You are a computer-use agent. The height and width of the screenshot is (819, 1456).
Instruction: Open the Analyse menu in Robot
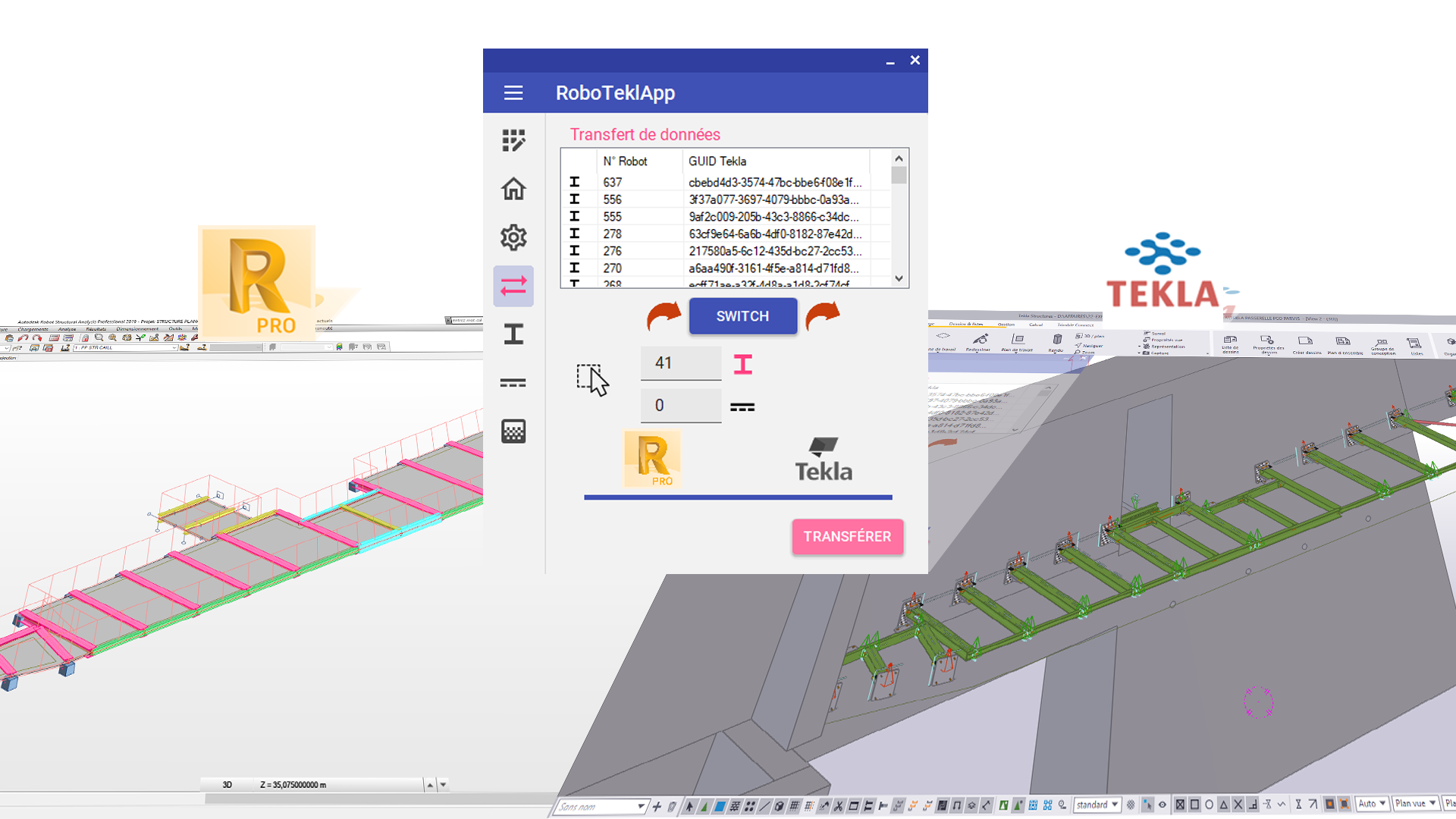pyautogui.click(x=67, y=329)
